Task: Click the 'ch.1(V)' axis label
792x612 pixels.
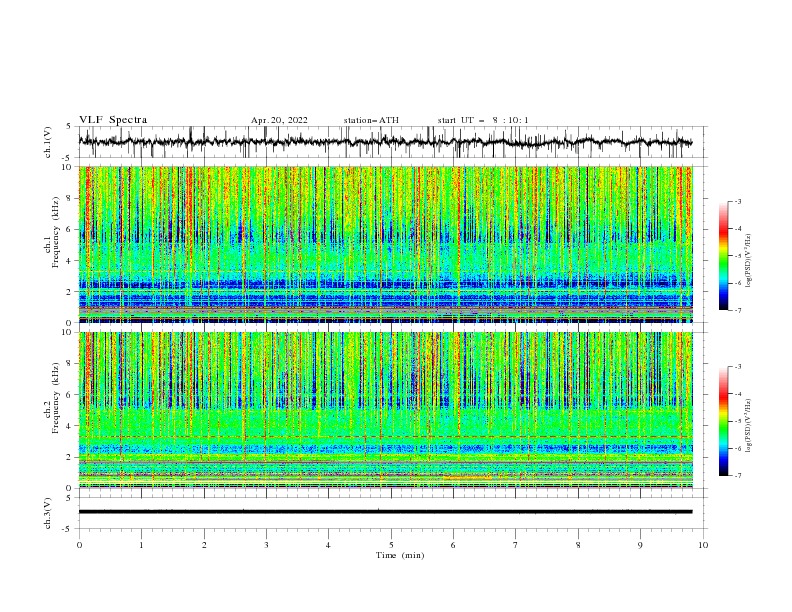Action: tap(48, 142)
